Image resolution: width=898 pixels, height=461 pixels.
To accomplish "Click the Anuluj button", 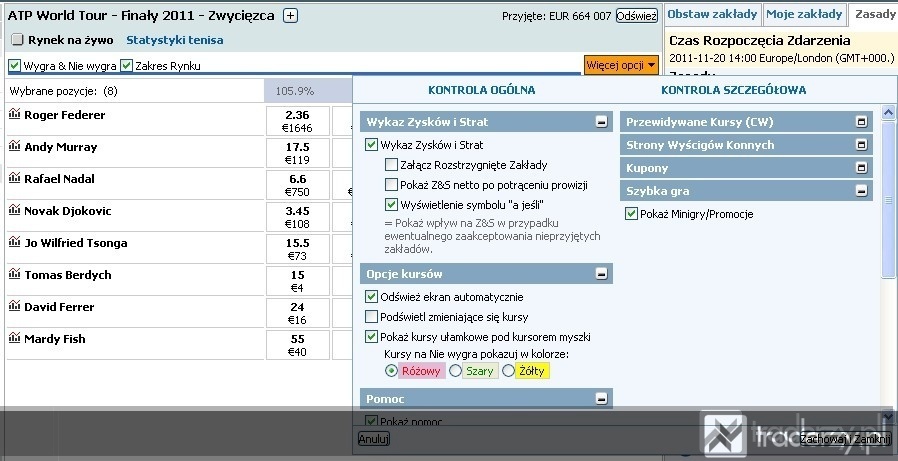I will (x=373, y=439).
